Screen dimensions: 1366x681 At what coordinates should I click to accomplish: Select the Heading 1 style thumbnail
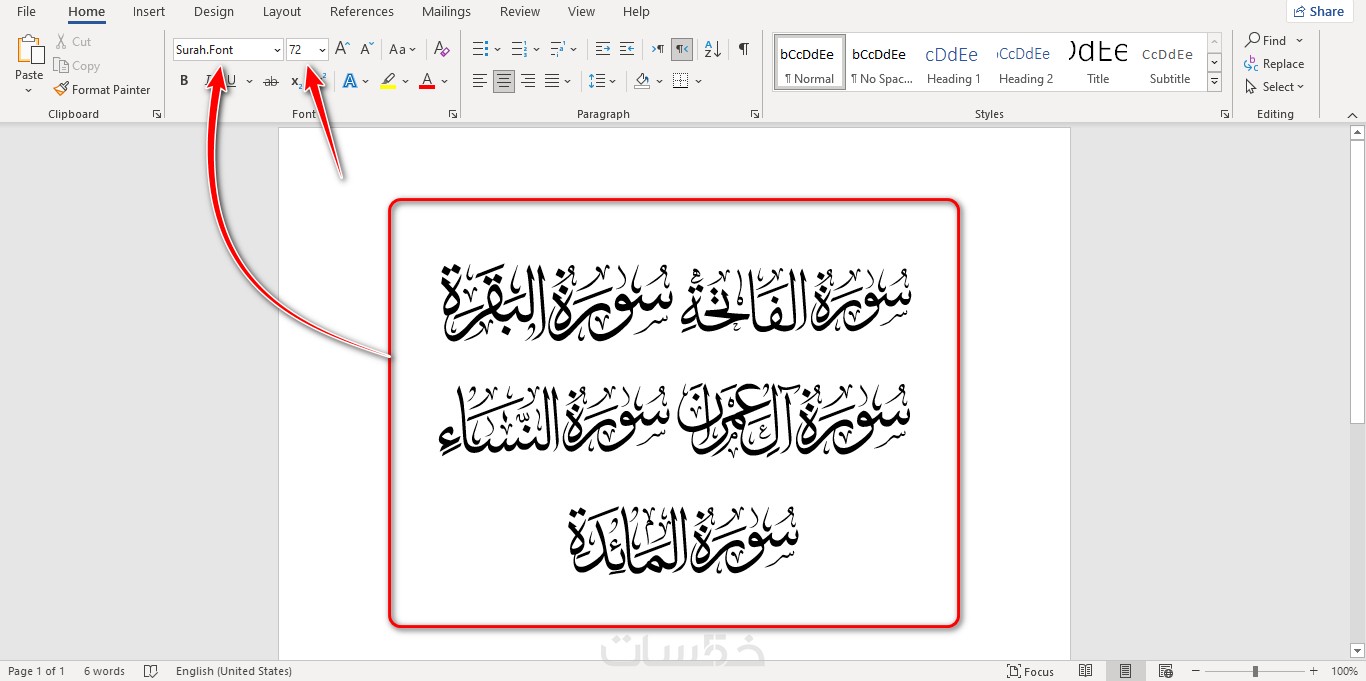953,63
